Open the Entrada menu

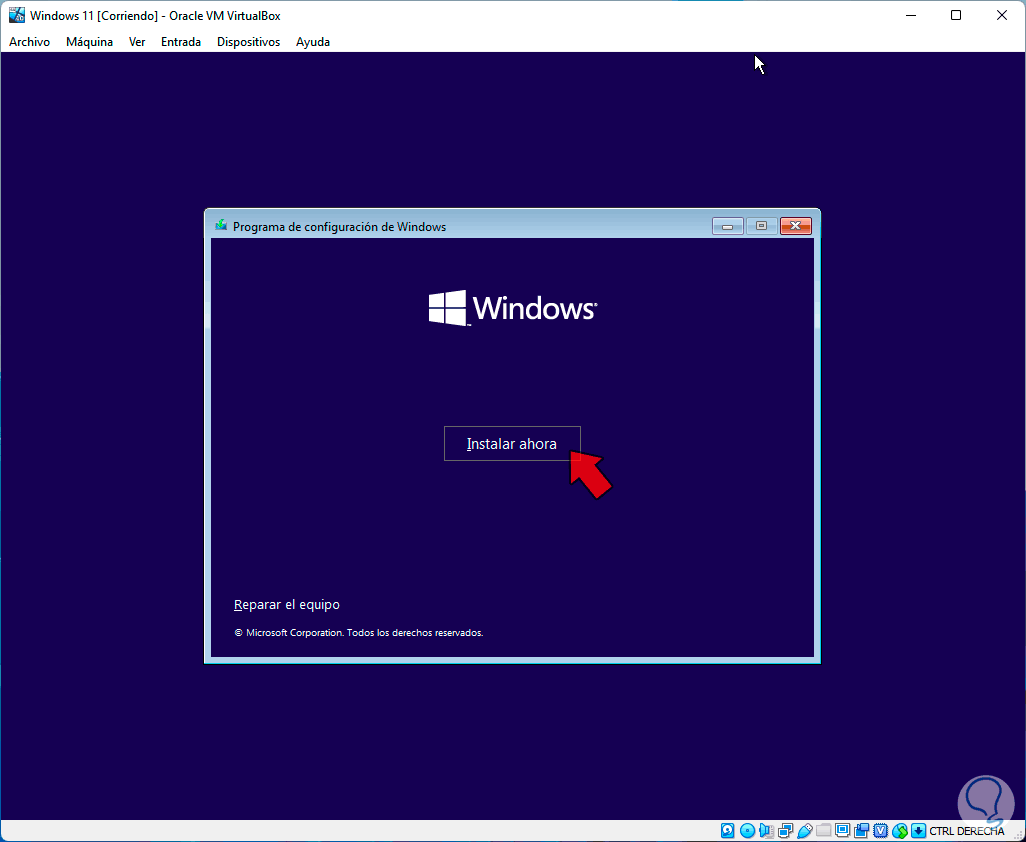click(181, 42)
